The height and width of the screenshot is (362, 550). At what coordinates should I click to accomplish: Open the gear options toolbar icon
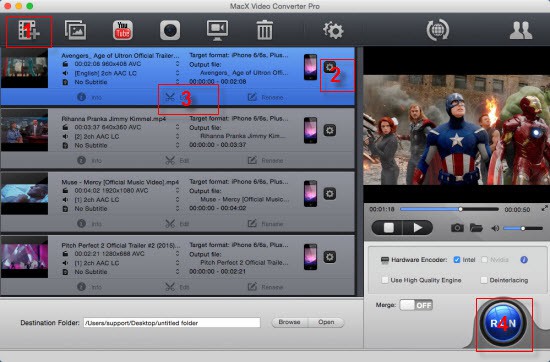click(333, 30)
